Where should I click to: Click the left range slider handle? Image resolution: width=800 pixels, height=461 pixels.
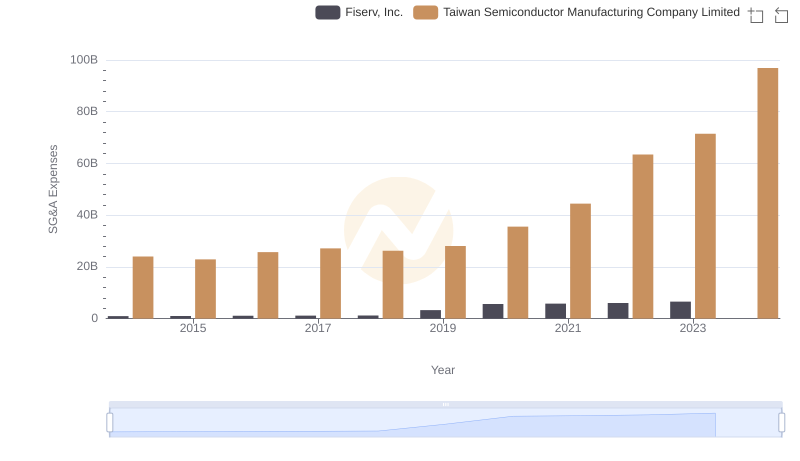(x=110, y=423)
